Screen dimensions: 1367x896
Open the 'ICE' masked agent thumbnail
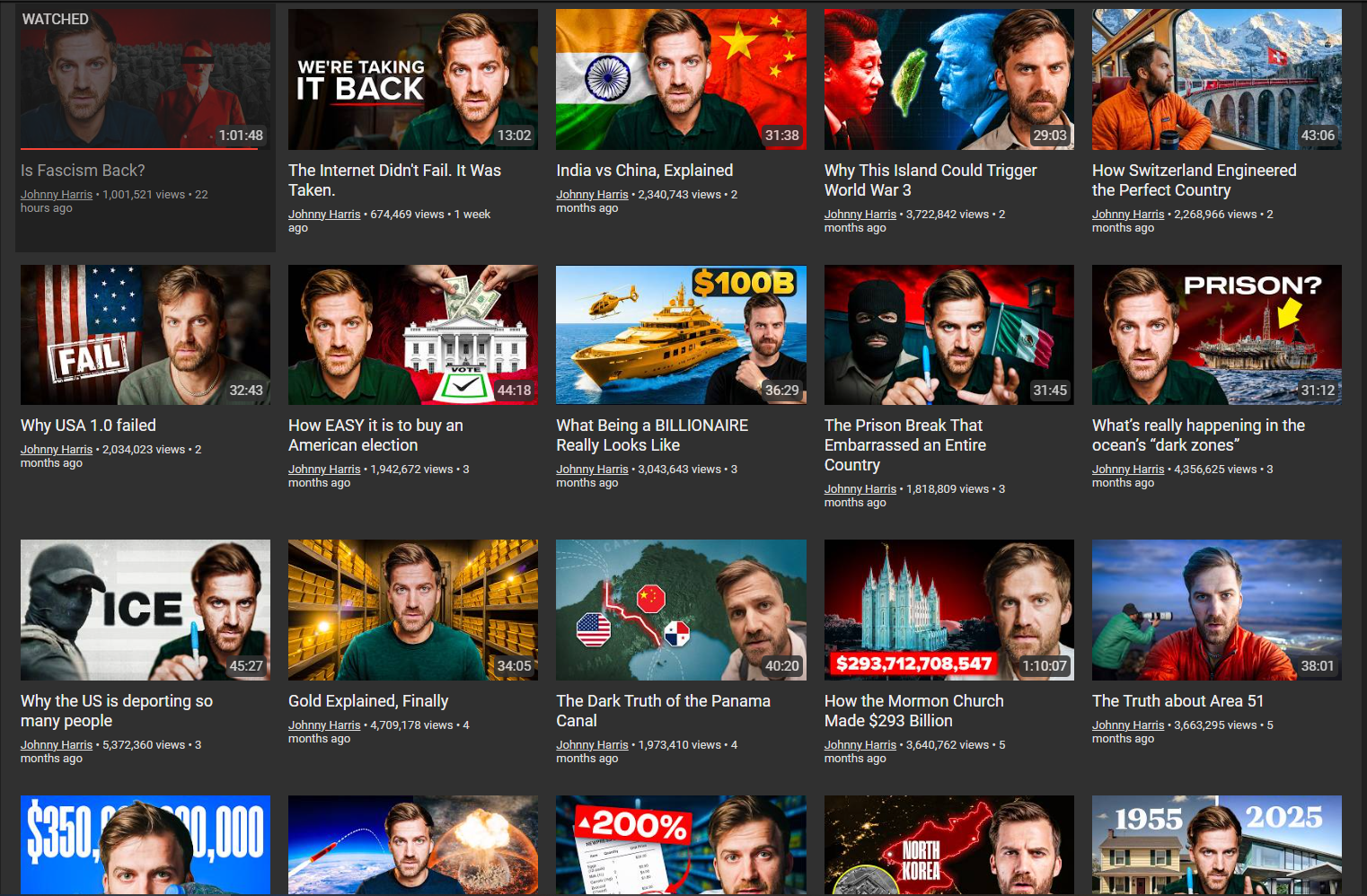146,610
